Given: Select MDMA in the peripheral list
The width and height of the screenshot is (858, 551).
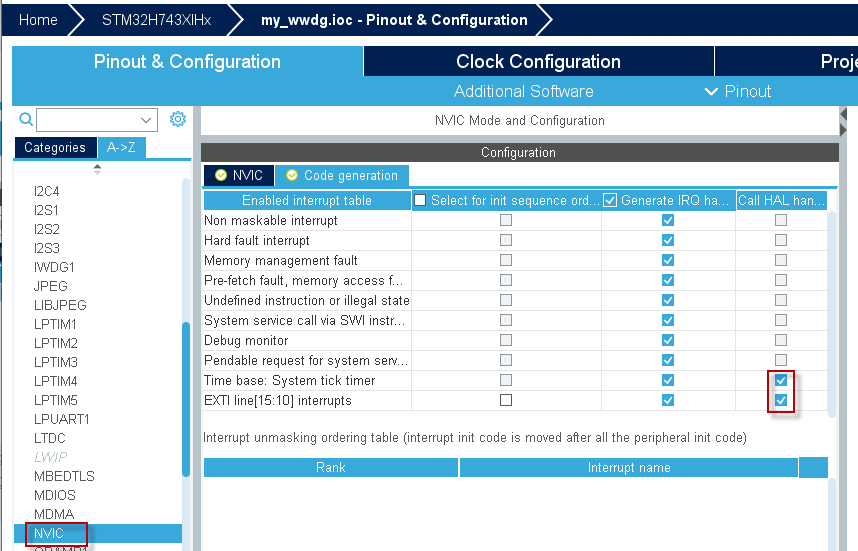Looking at the screenshot, I should click(54, 514).
